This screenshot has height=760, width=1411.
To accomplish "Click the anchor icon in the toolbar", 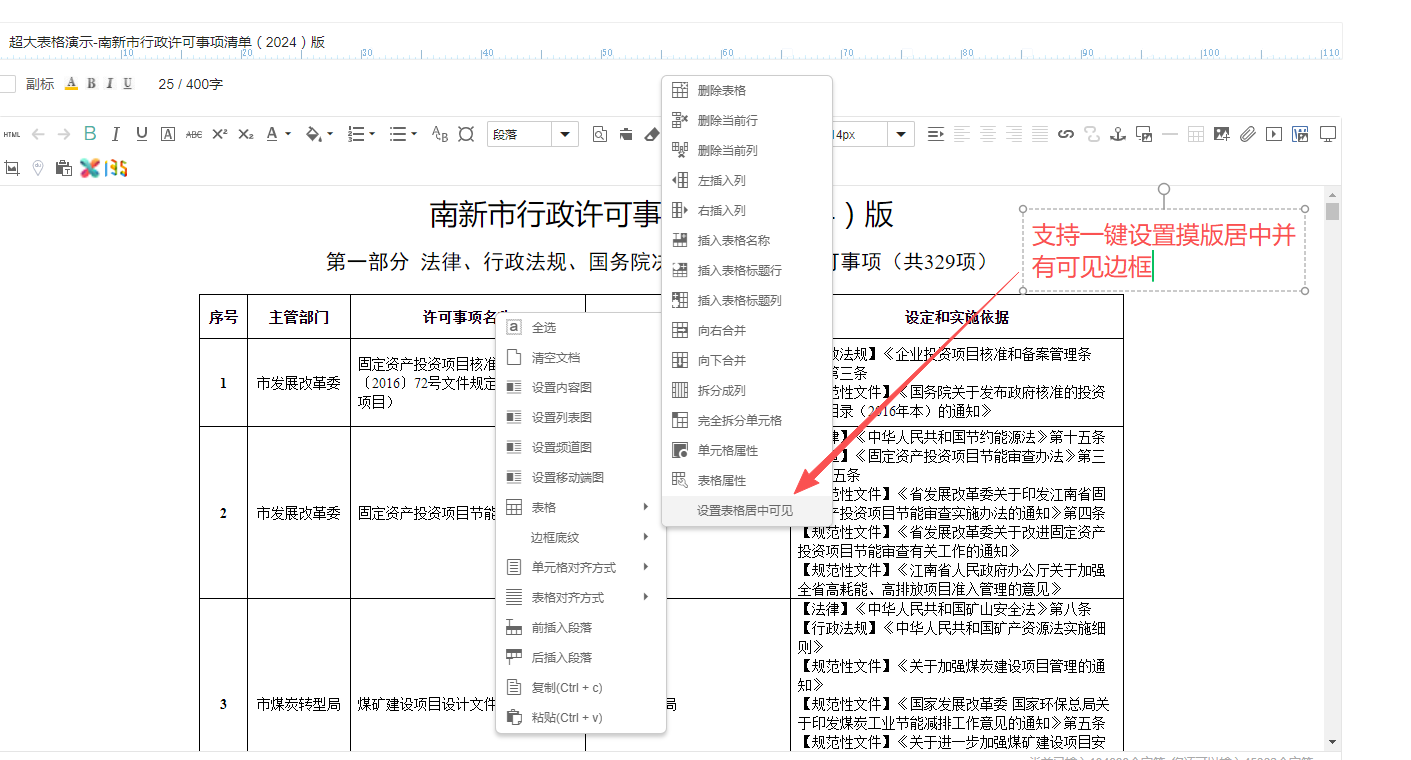I will [x=1118, y=134].
